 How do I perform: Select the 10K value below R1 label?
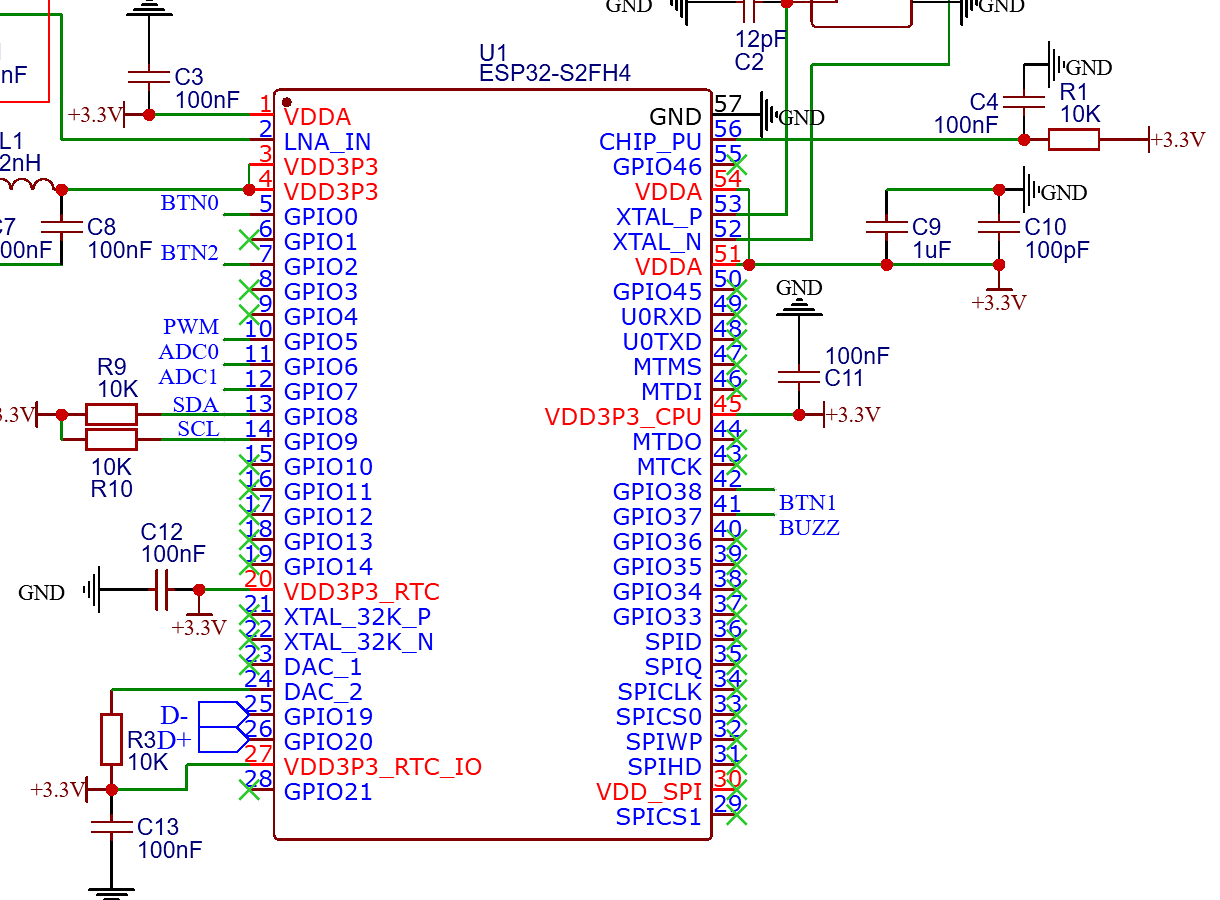point(1080,114)
